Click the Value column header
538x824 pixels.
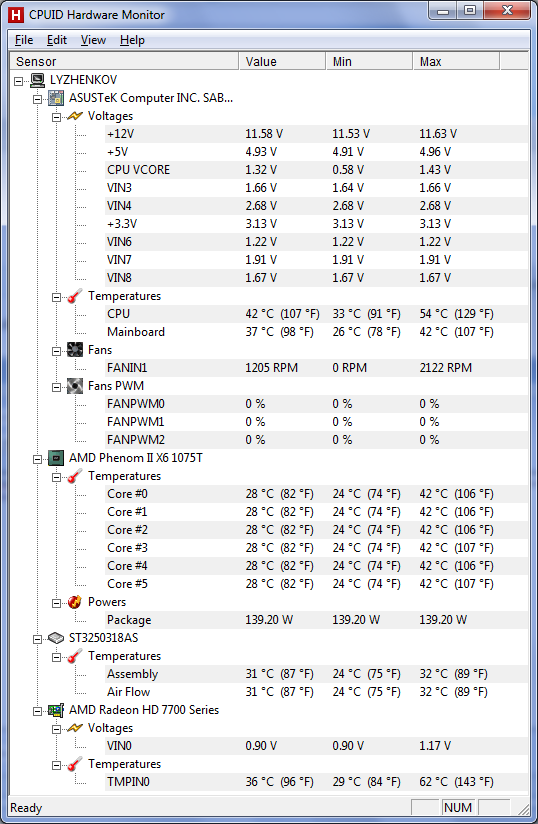pyautogui.click(x=282, y=61)
